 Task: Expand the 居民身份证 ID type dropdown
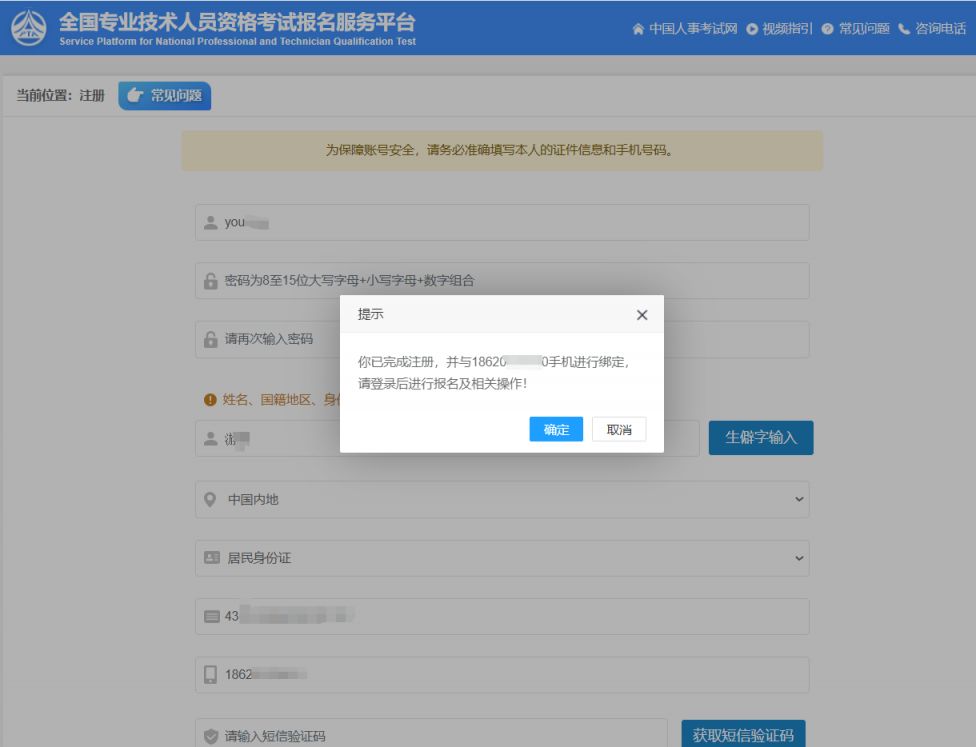pos(501,558)
